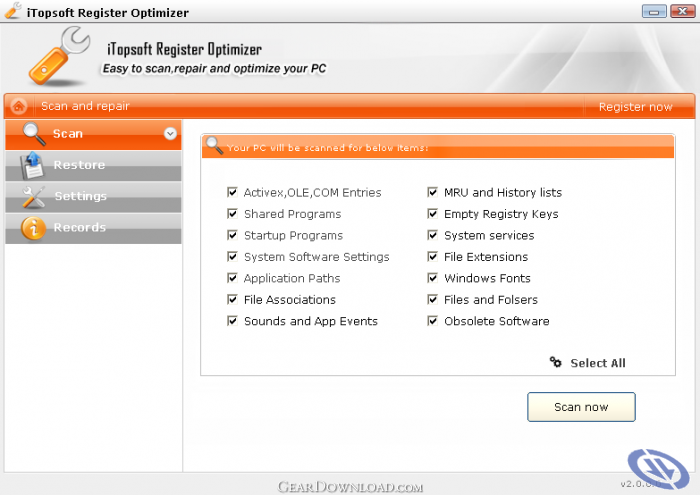The image size is (700, 495).
Task: Click the Select All link
Action: (597, 363)
